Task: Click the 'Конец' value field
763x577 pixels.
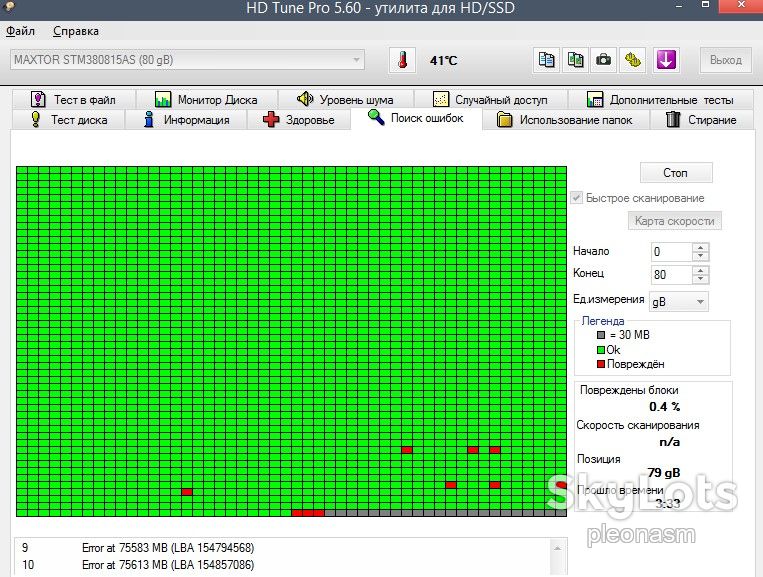Action: pos(671,274)
